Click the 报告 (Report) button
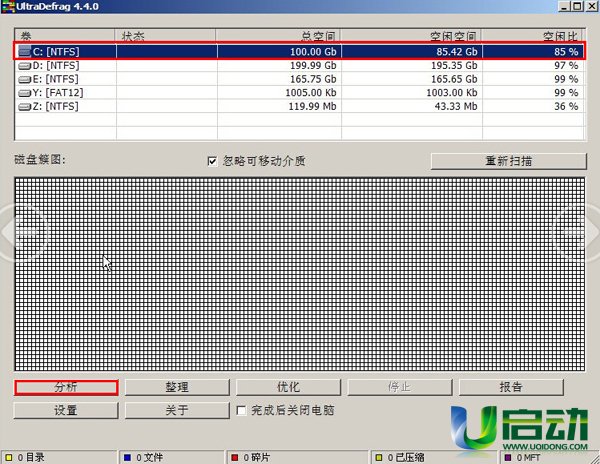The image size is (600, 464). [x=511, y=387]
